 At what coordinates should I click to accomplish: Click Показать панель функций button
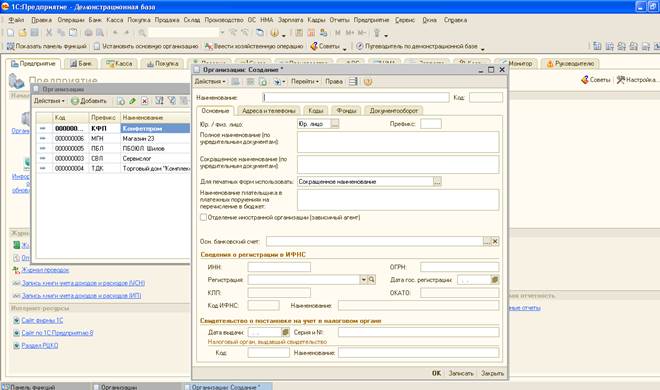tap(46, 46)
